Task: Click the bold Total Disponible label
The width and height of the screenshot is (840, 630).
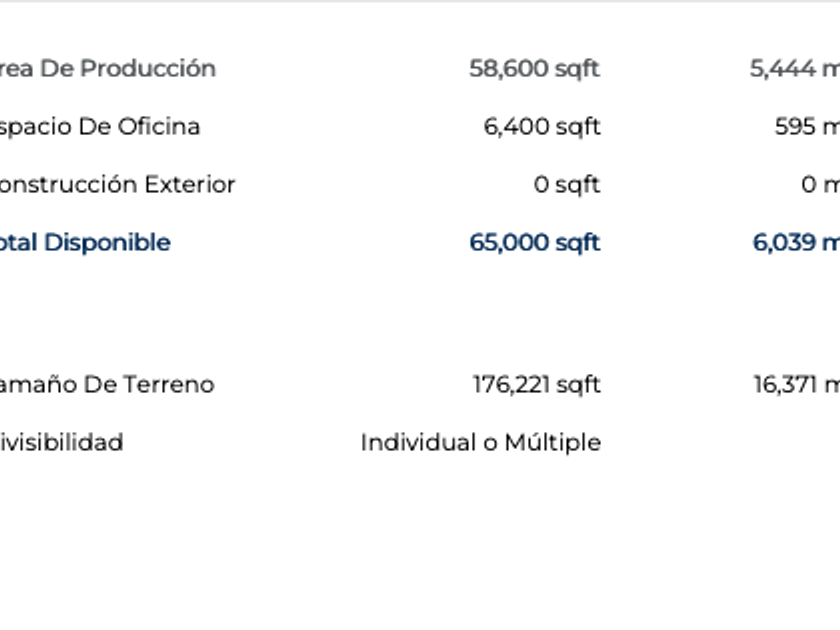Action: tap(86, 242)
